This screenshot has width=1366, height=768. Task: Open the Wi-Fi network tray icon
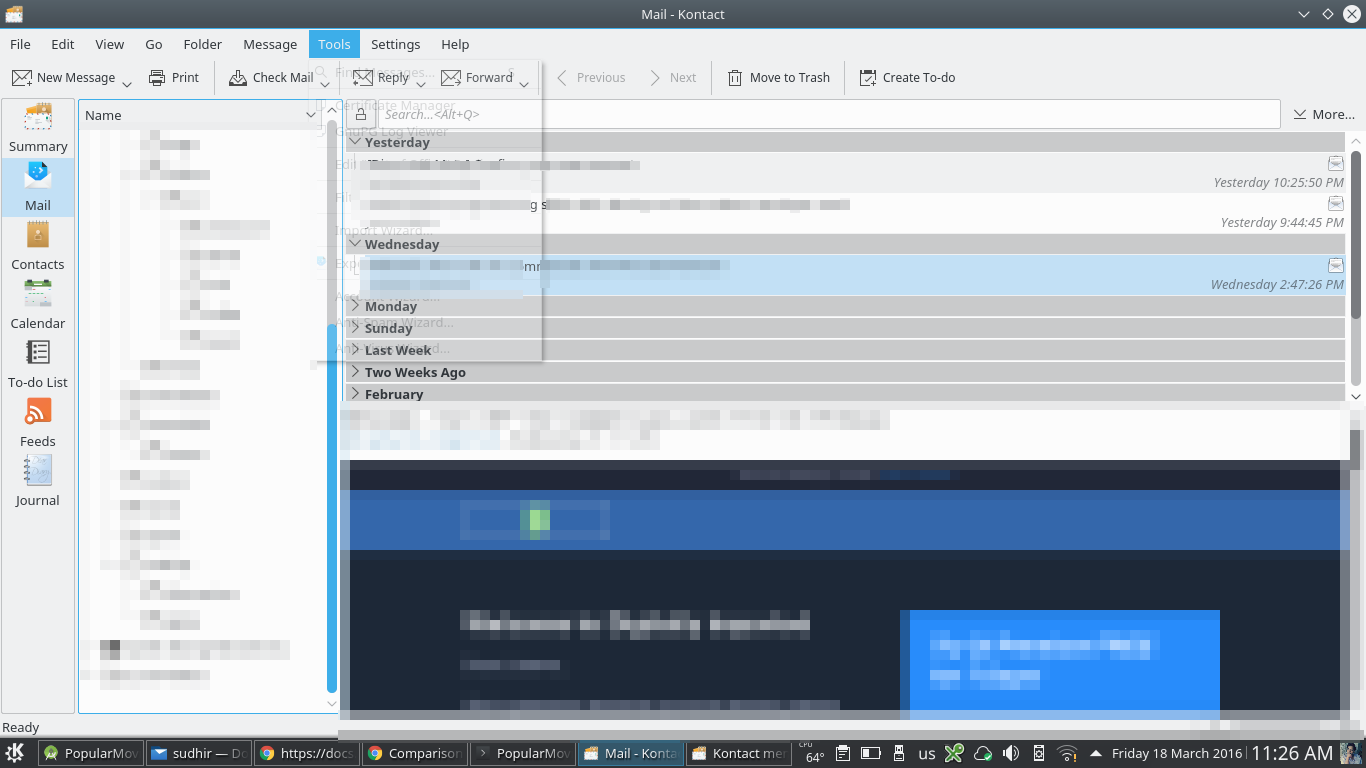tap(1067, 753)
